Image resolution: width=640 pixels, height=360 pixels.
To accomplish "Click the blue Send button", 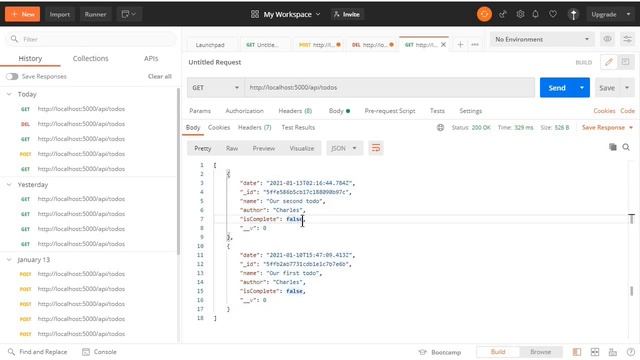I will [x=557, y=88].
